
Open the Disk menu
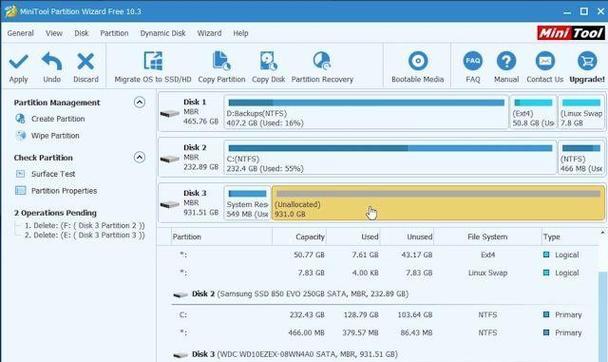(x=81, y=33)
